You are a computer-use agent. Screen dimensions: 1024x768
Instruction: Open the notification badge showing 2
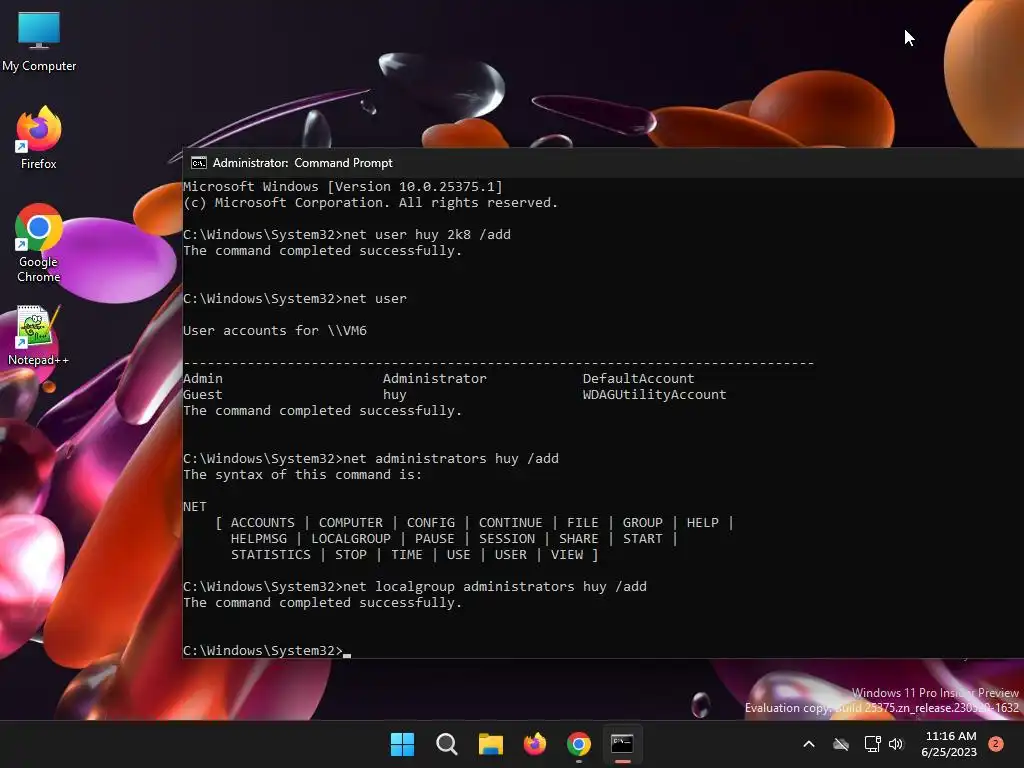(996, 744)
